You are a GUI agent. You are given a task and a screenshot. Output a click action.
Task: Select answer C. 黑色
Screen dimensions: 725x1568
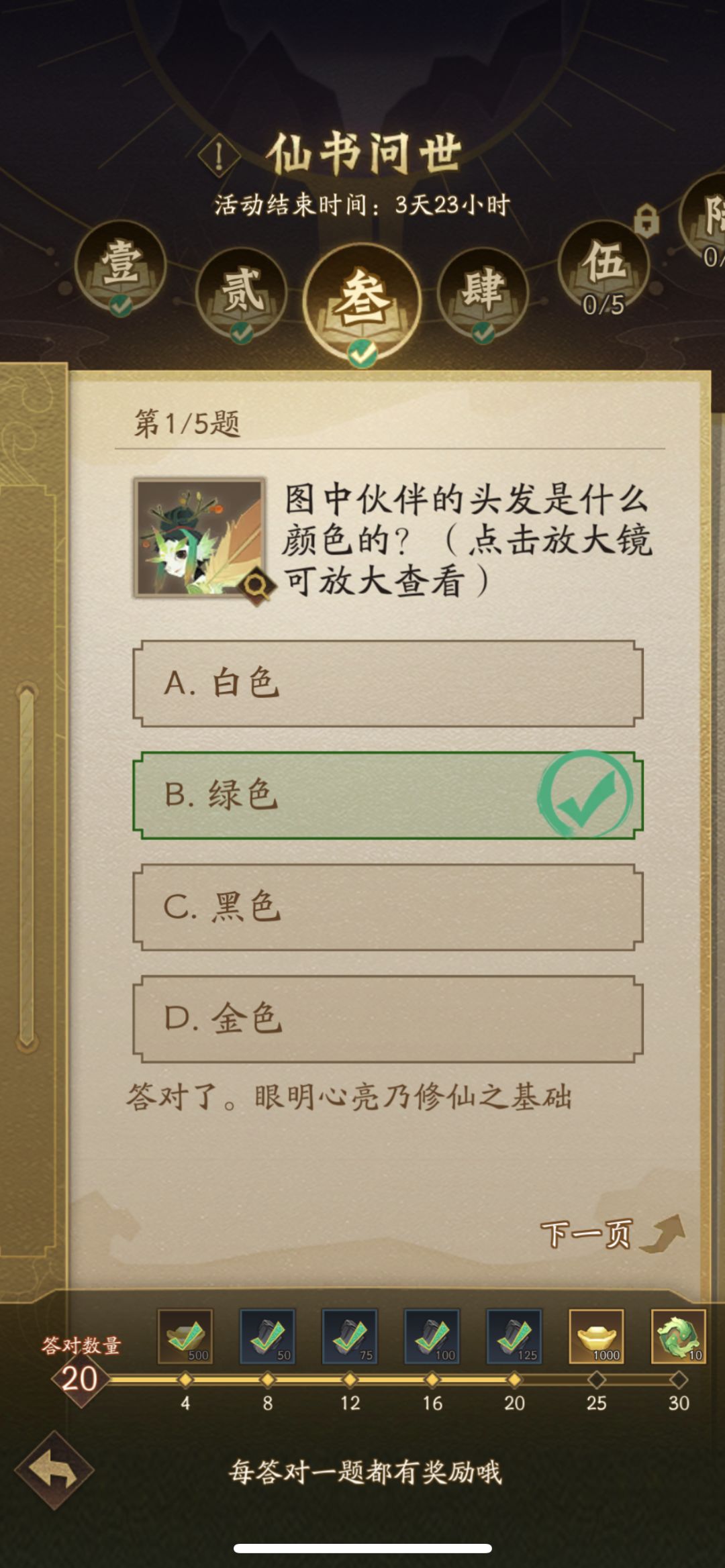point(388,907)
